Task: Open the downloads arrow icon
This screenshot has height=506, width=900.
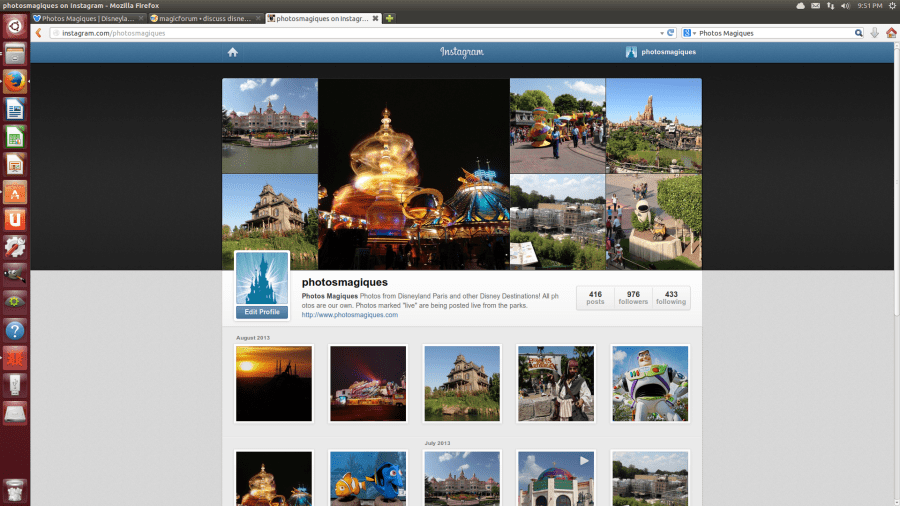Action: pyautogui.click(x=874, y=33)
